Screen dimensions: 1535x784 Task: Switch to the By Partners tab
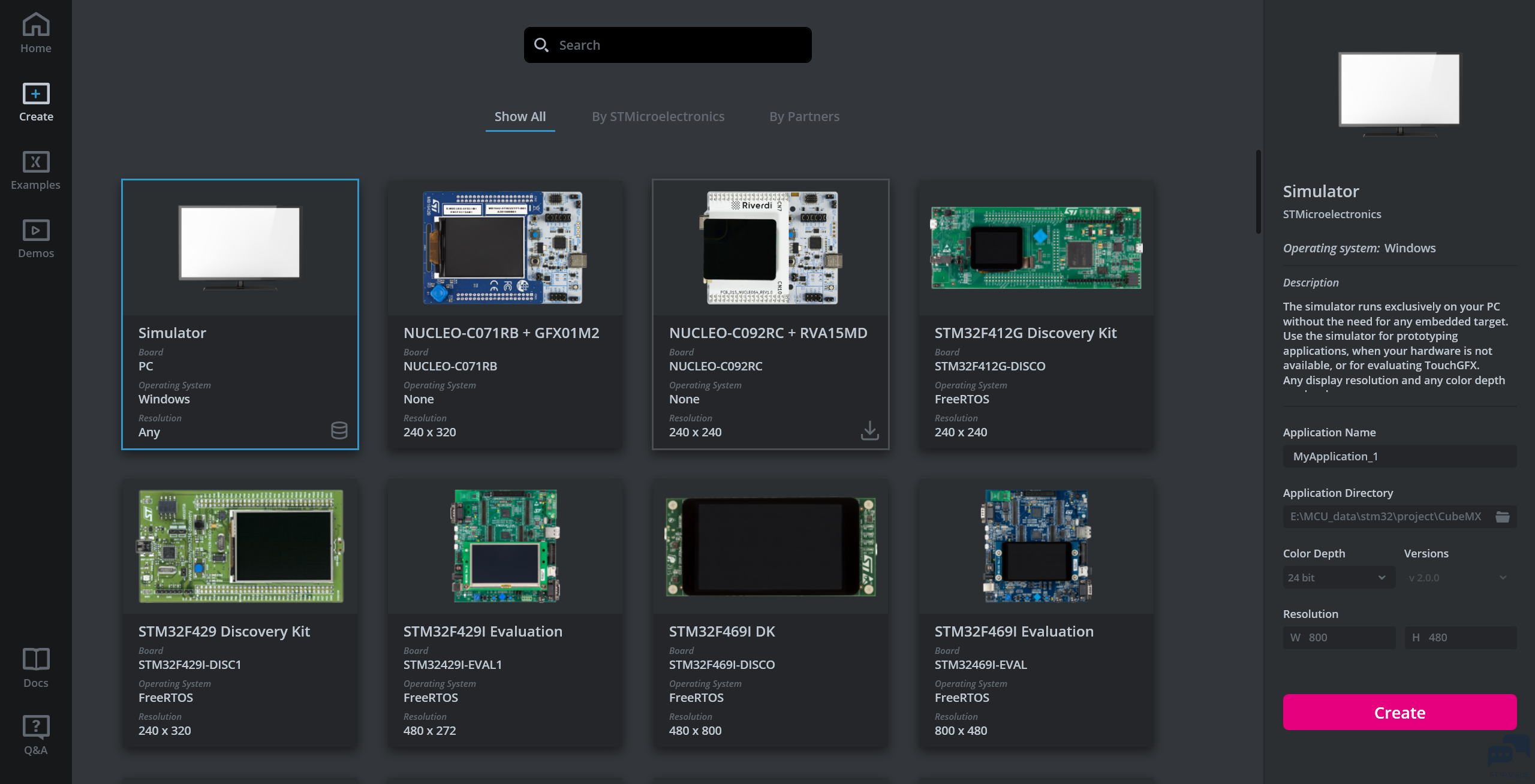coord(804,117)
